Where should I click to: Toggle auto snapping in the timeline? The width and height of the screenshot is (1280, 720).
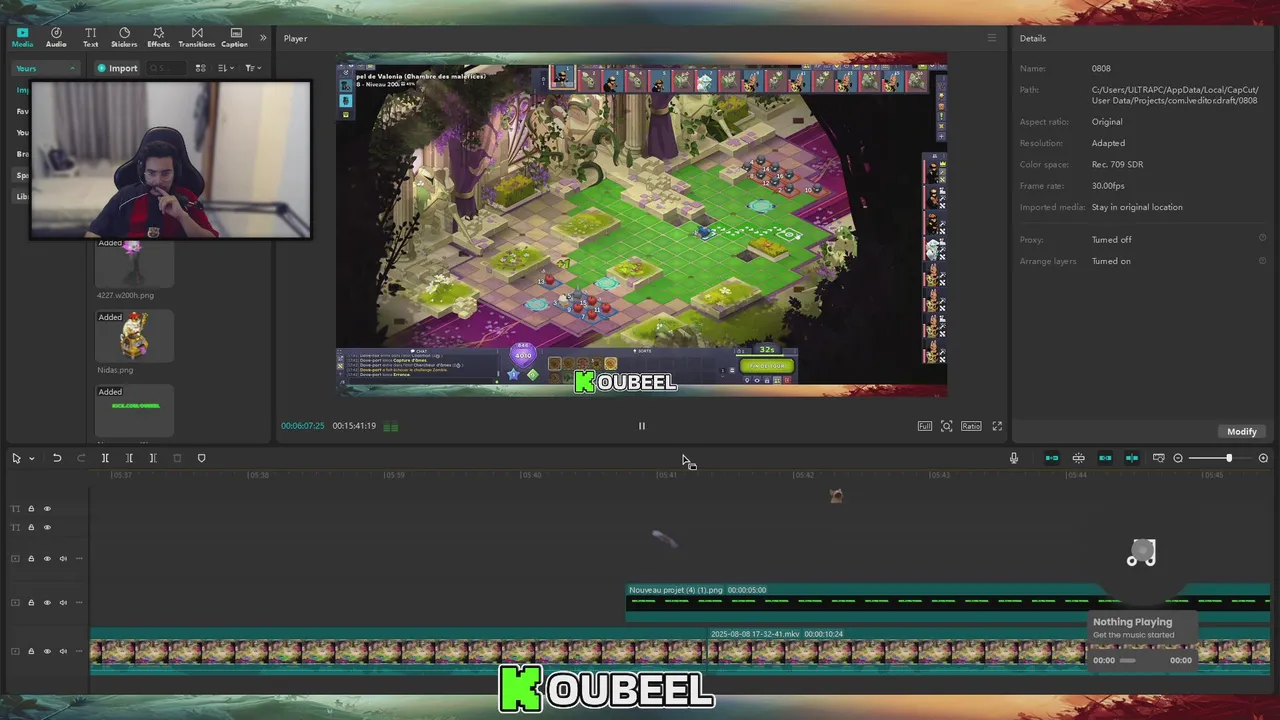point(1079,458)
